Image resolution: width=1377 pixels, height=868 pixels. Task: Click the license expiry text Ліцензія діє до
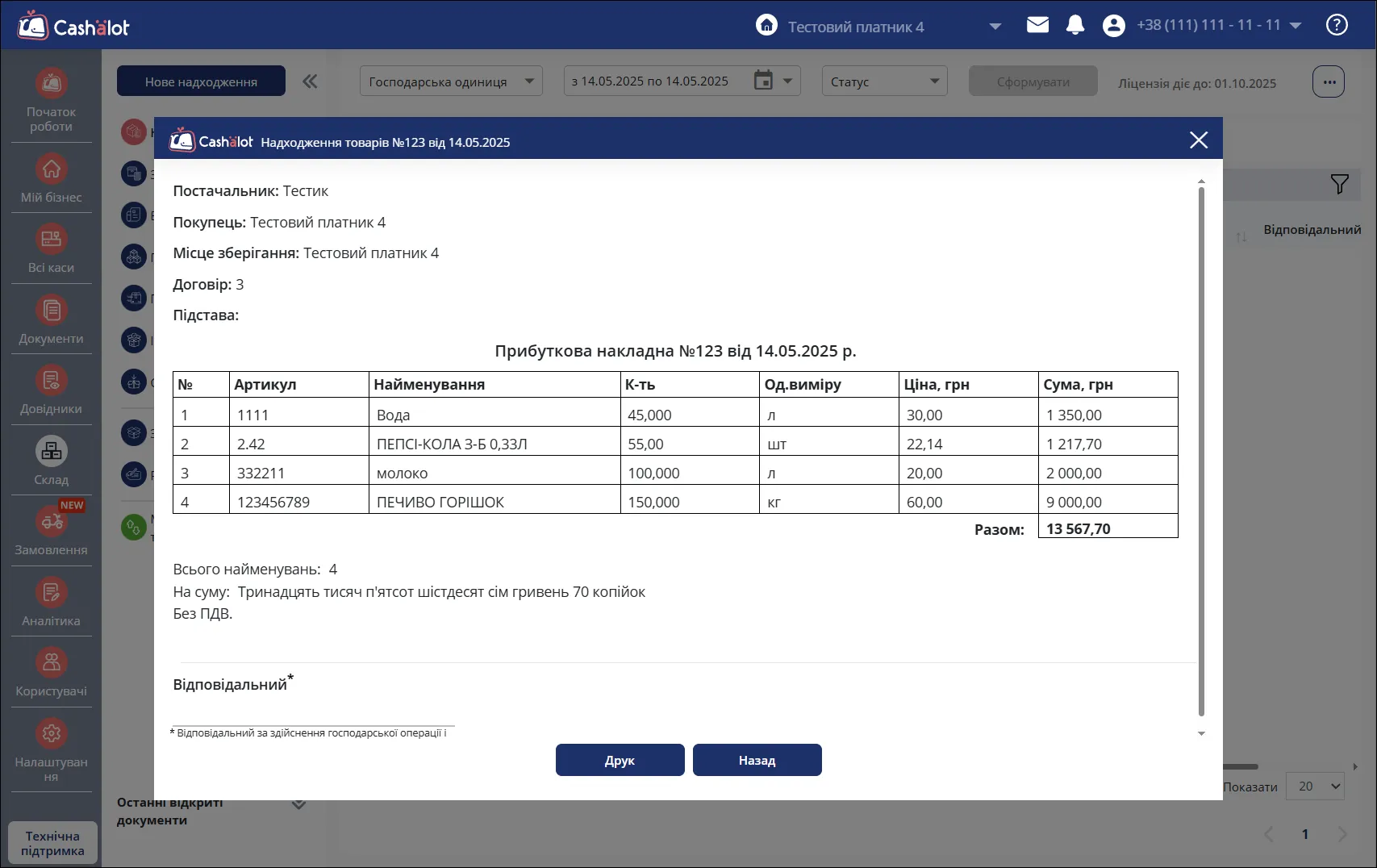(1197, 83)
